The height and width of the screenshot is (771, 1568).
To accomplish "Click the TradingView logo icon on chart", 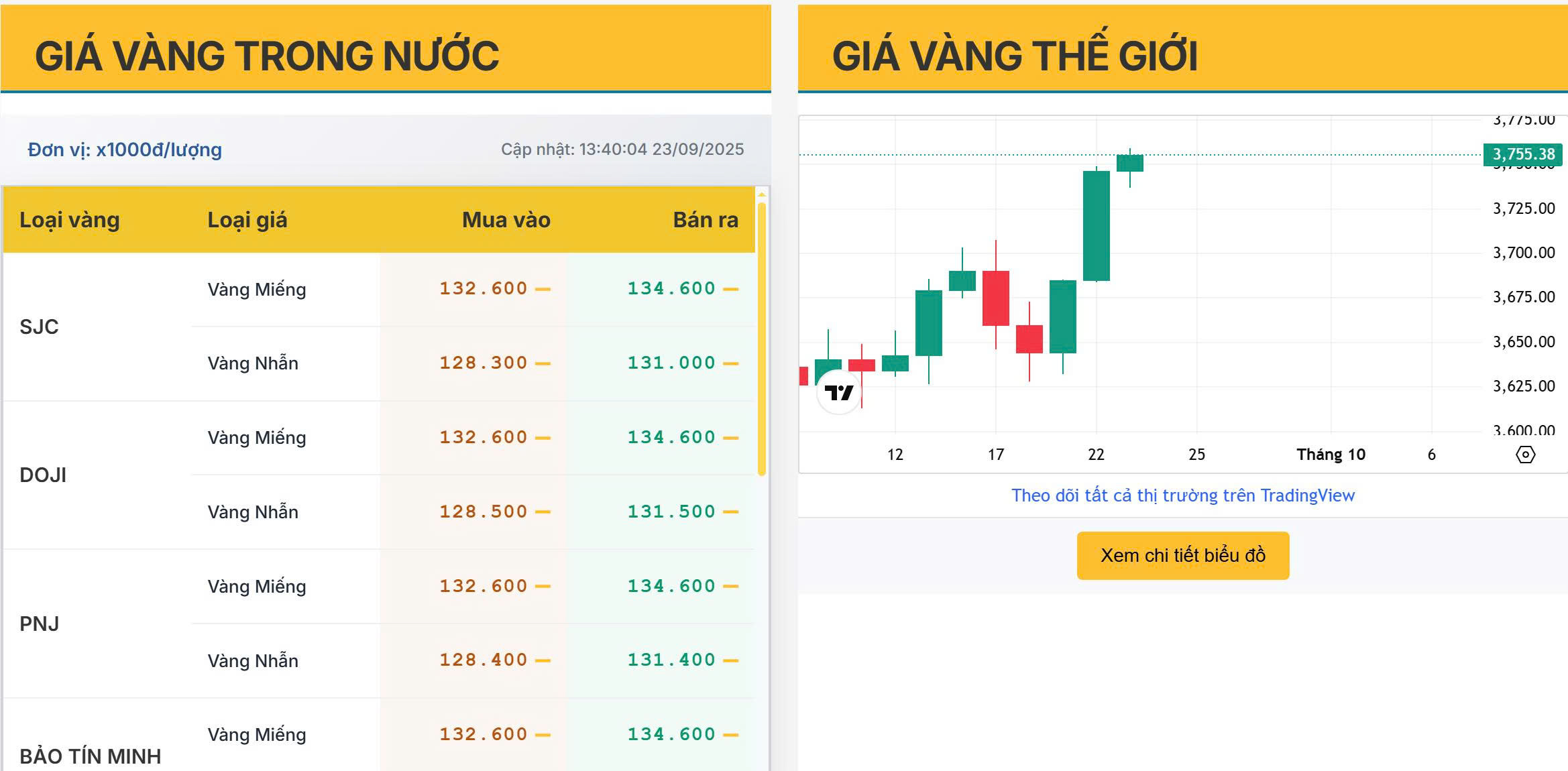I will coord(838,392).
